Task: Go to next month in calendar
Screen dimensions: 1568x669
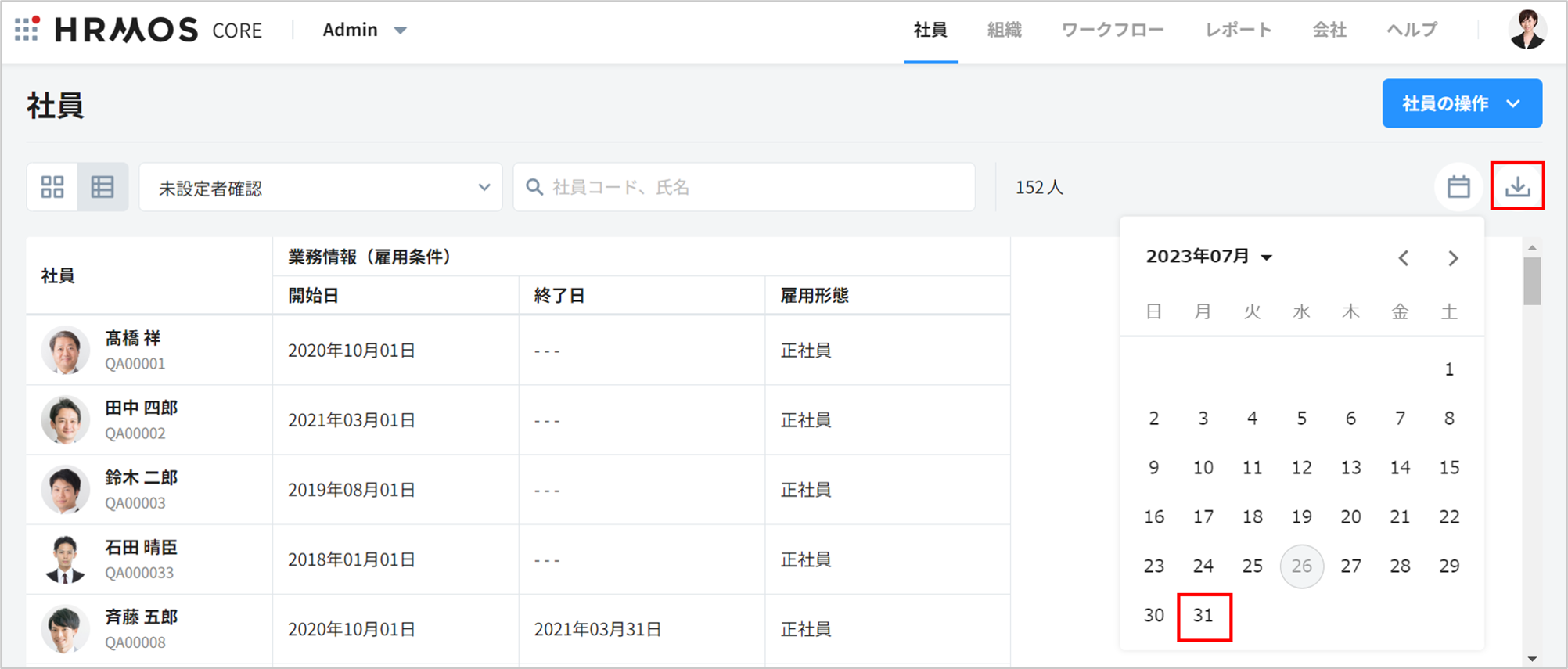Action: (x=1453, y=258)
